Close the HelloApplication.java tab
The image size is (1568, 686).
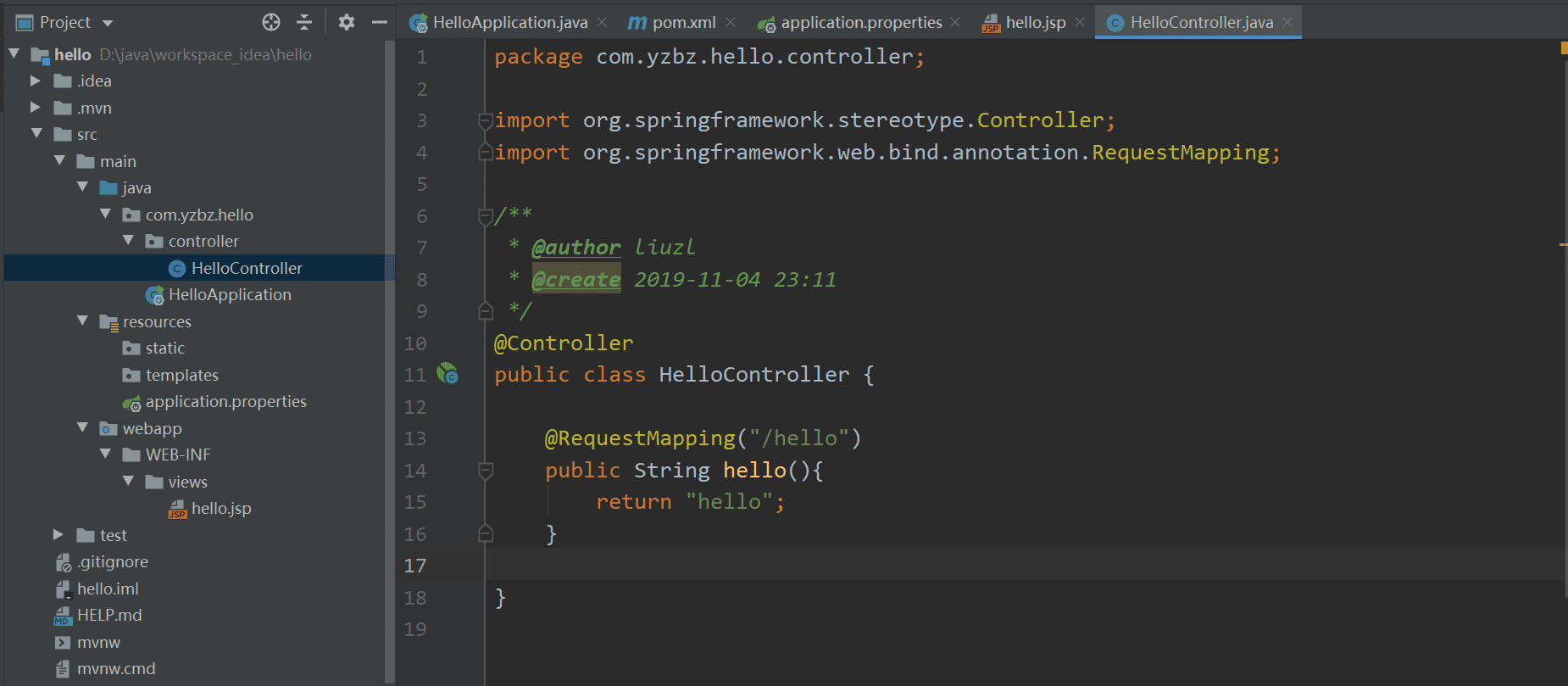coord(602,22)
